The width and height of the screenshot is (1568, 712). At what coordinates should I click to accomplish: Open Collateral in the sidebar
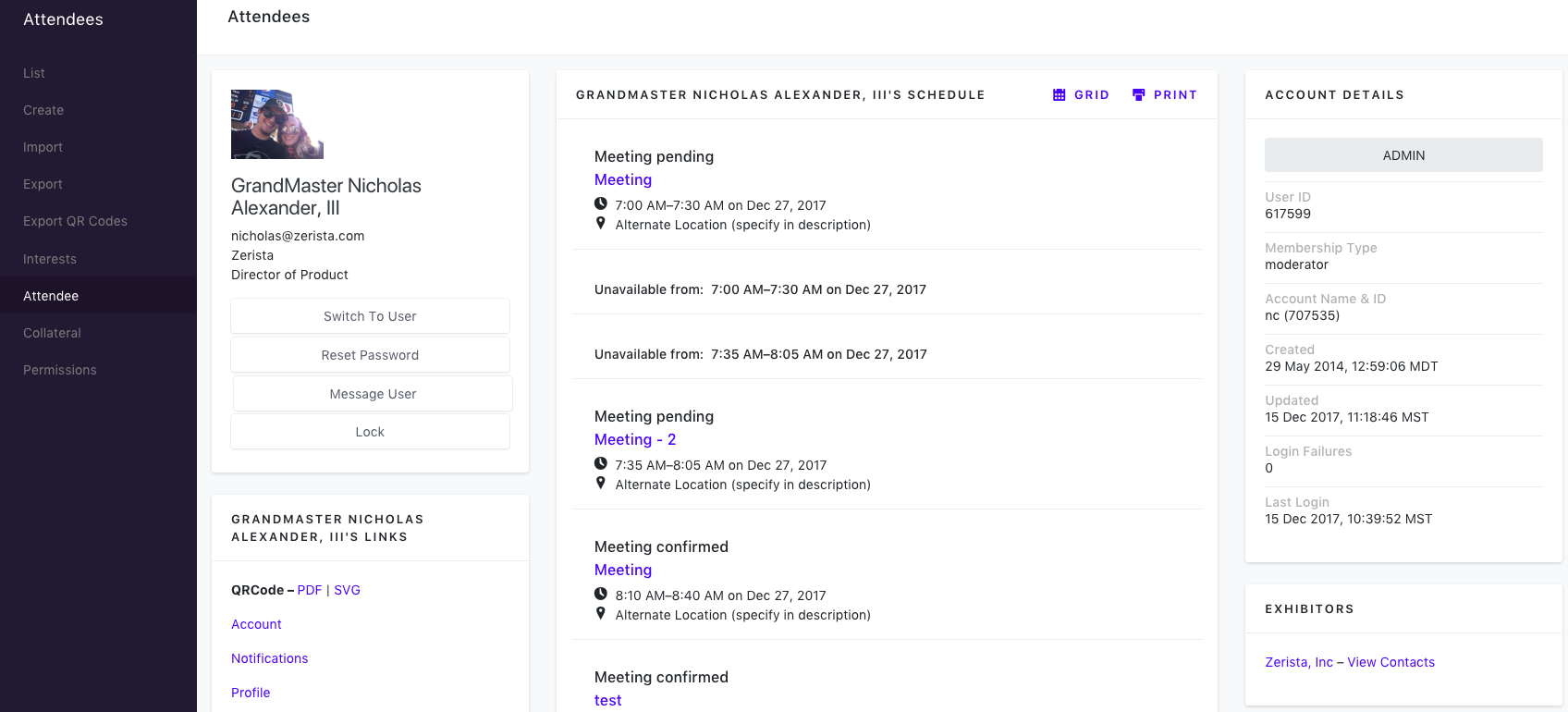[52, 333]
